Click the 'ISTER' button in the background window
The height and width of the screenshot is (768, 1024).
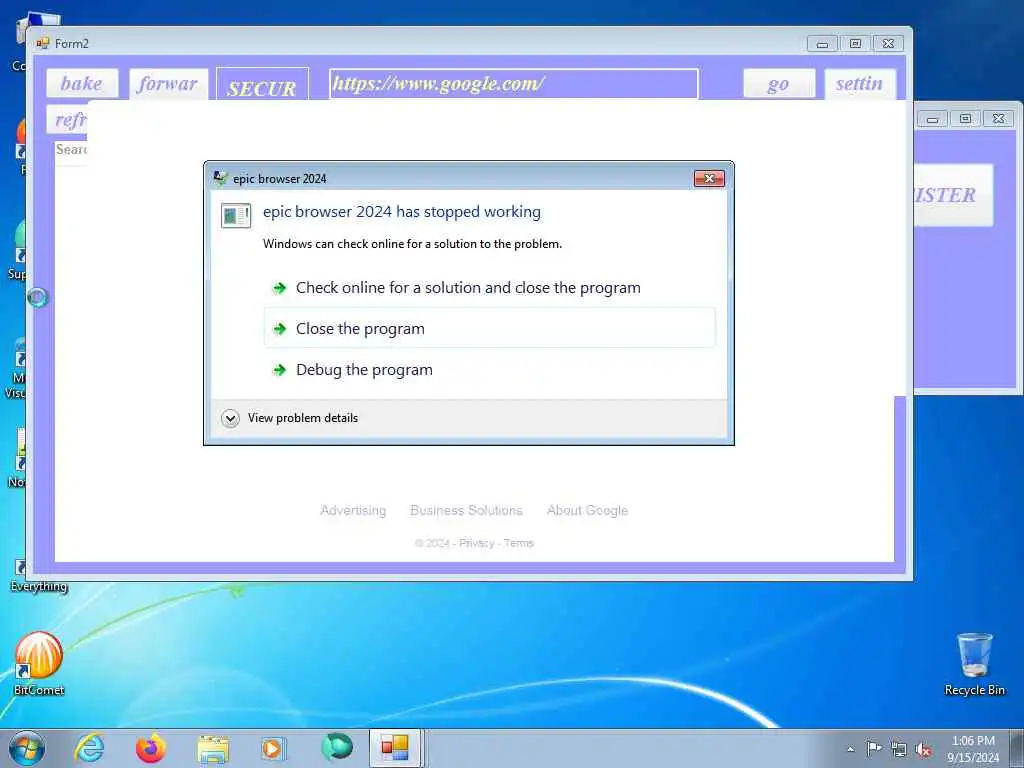pyautogui.click(x=953, y=195)
